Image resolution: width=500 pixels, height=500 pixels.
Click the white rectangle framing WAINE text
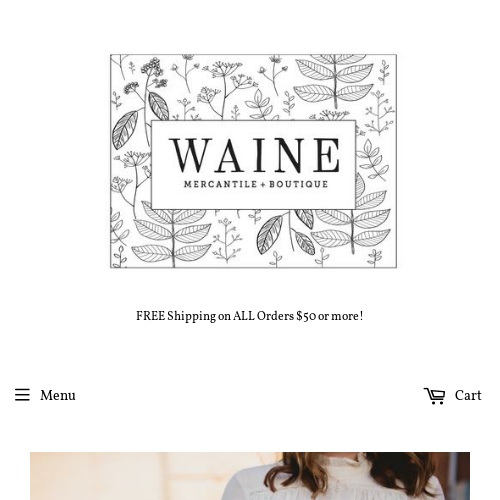(x=253, y=164)
